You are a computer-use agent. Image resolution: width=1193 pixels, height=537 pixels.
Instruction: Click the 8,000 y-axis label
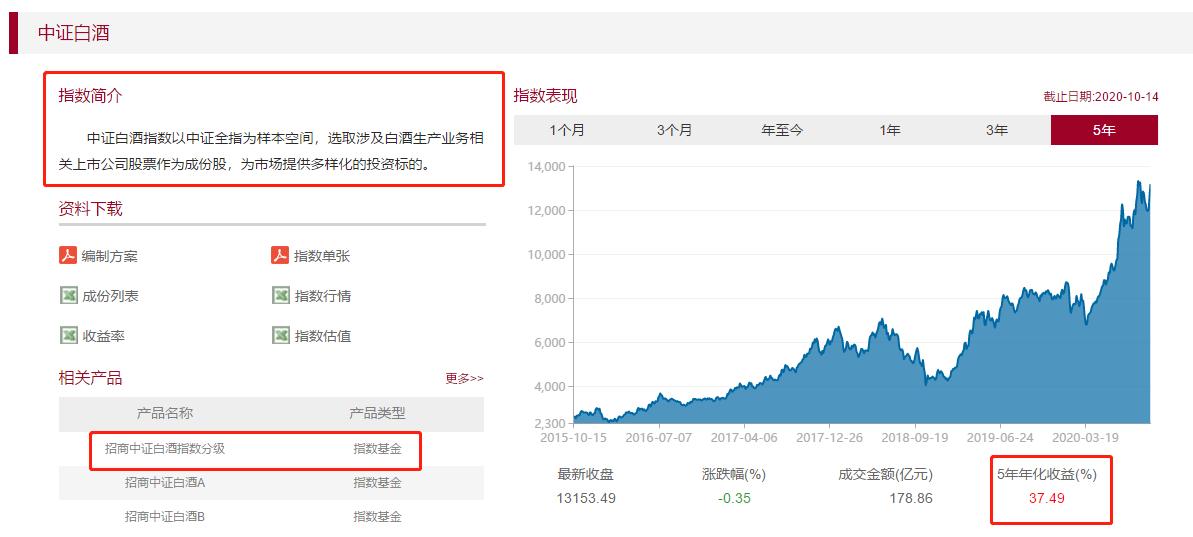pyautogui.click(x=549, y=299)
